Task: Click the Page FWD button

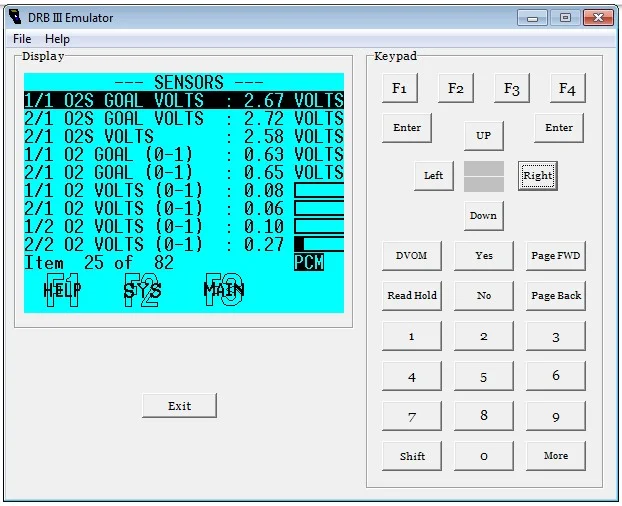Action: [556, 256]
